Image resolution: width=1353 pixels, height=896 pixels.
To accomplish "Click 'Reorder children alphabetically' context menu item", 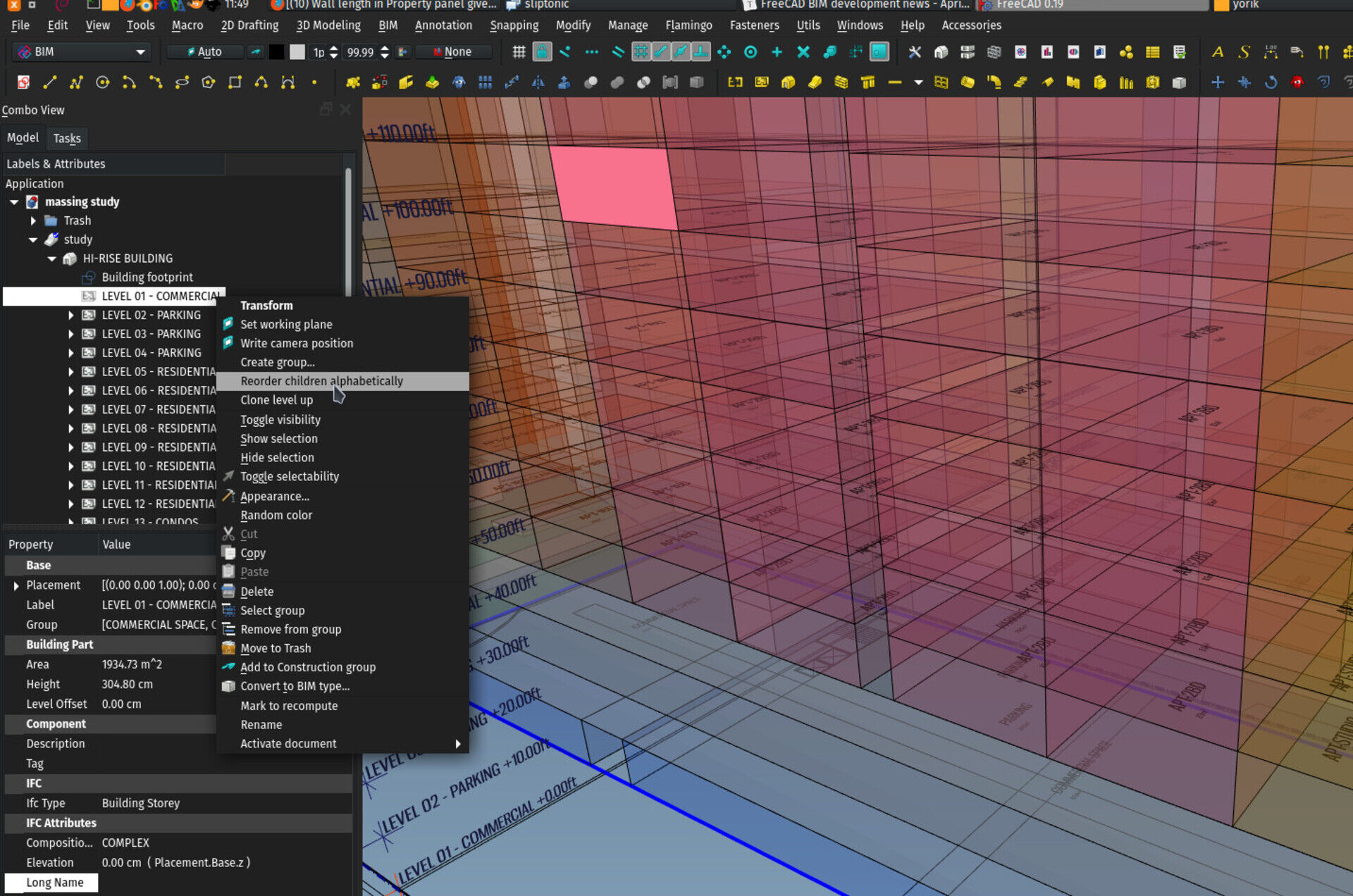I will tap(321, 381).
